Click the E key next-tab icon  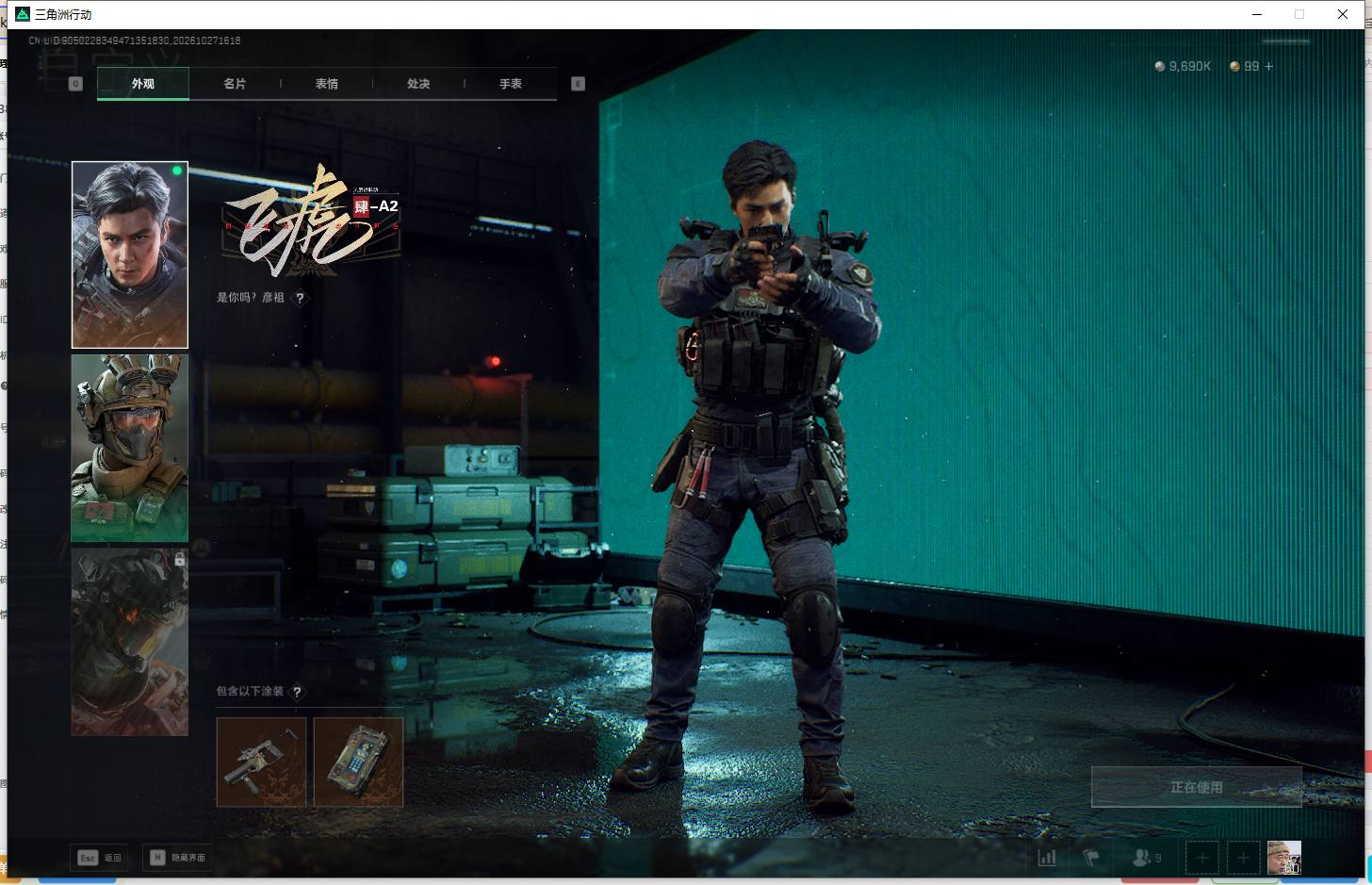(x=579, y=84)
